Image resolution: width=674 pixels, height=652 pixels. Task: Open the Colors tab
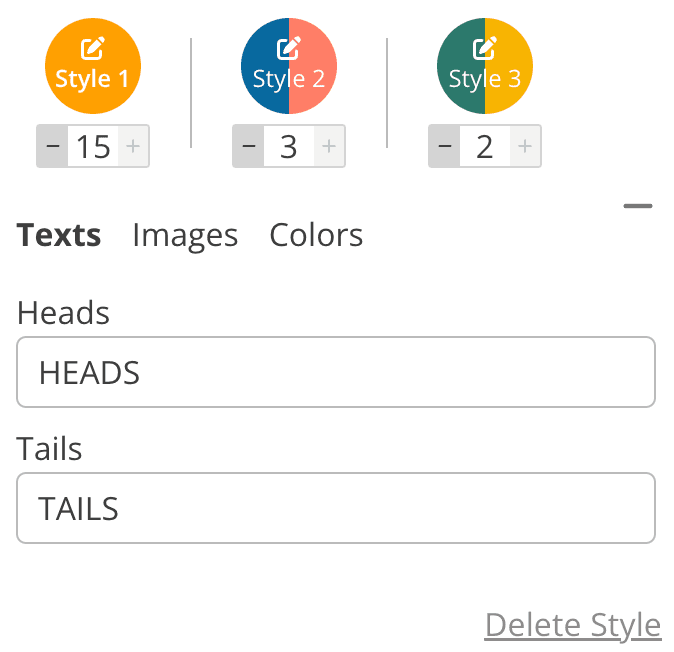(x=316, y=235)
